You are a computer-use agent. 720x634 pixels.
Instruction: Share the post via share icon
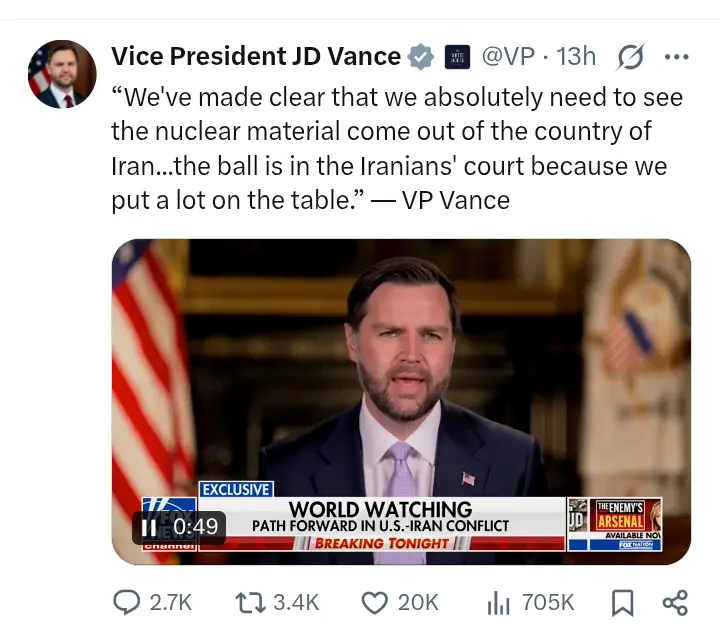(675, 602)
